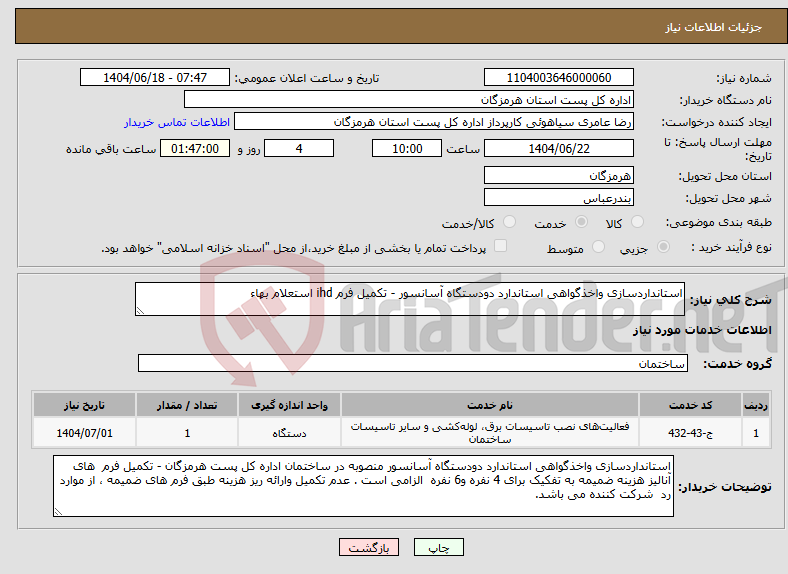Click service code cell ج-43-432
This screenshot has width=788, height=574.
click(691, 432)
